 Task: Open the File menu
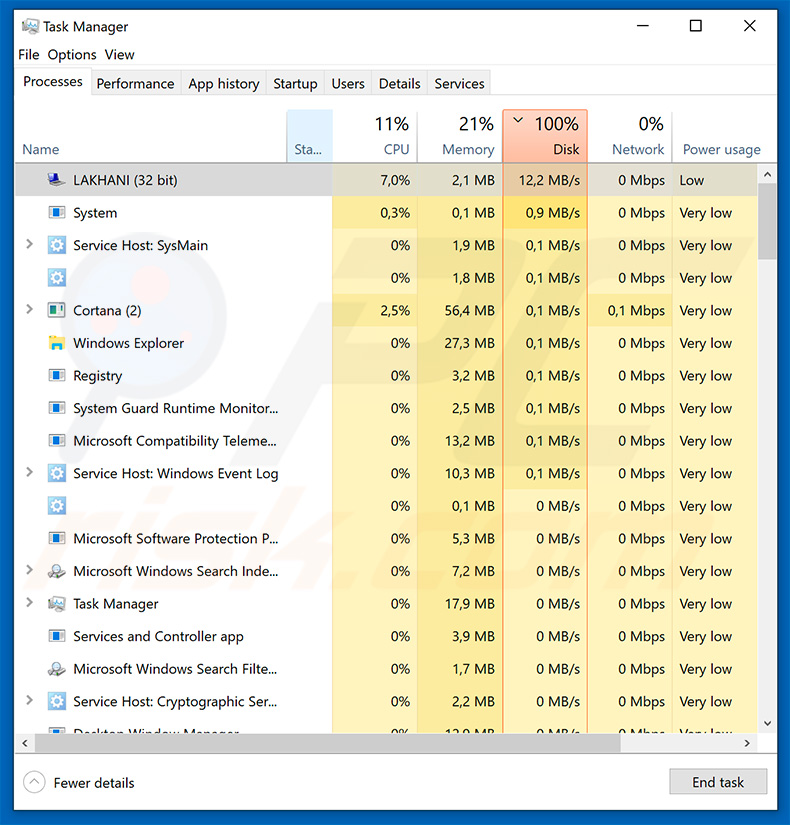[28, 55]
